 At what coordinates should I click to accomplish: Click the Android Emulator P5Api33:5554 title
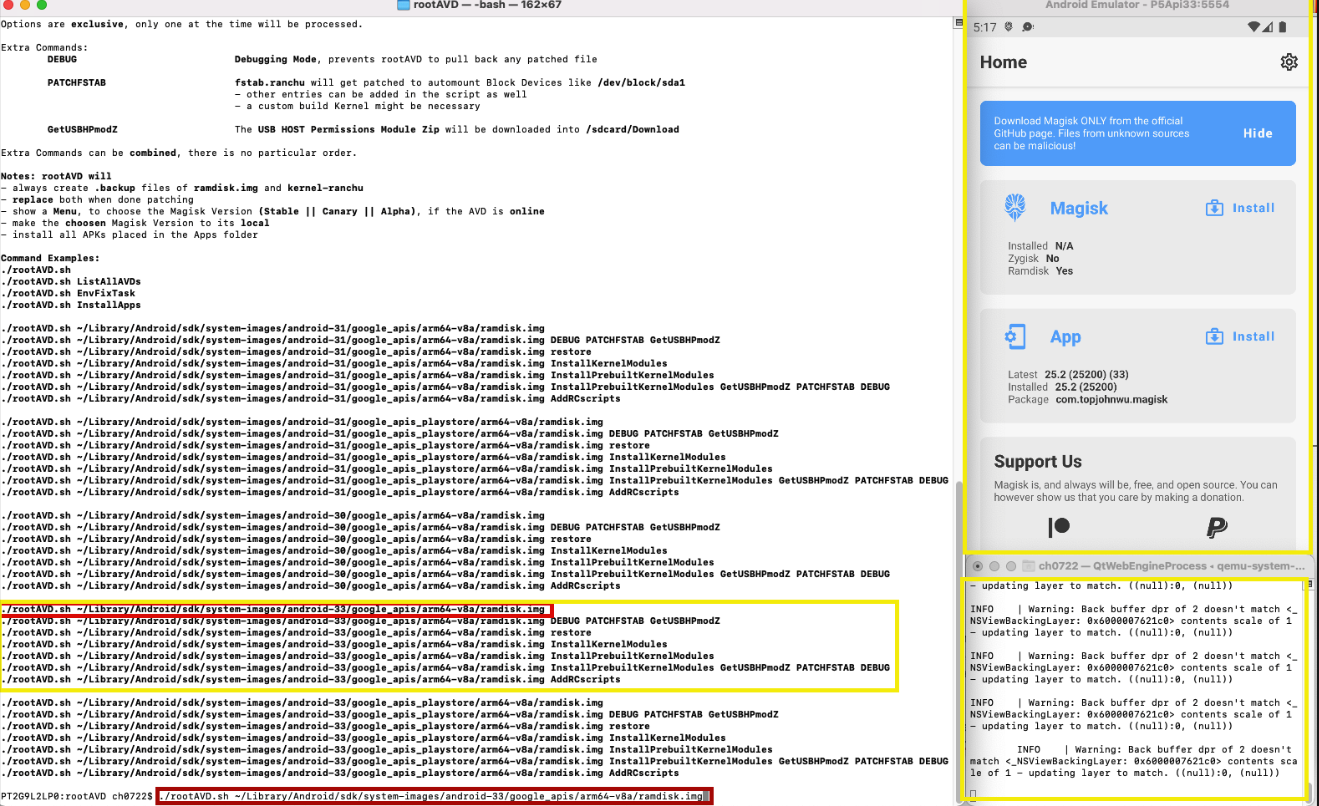(1136, 5)
